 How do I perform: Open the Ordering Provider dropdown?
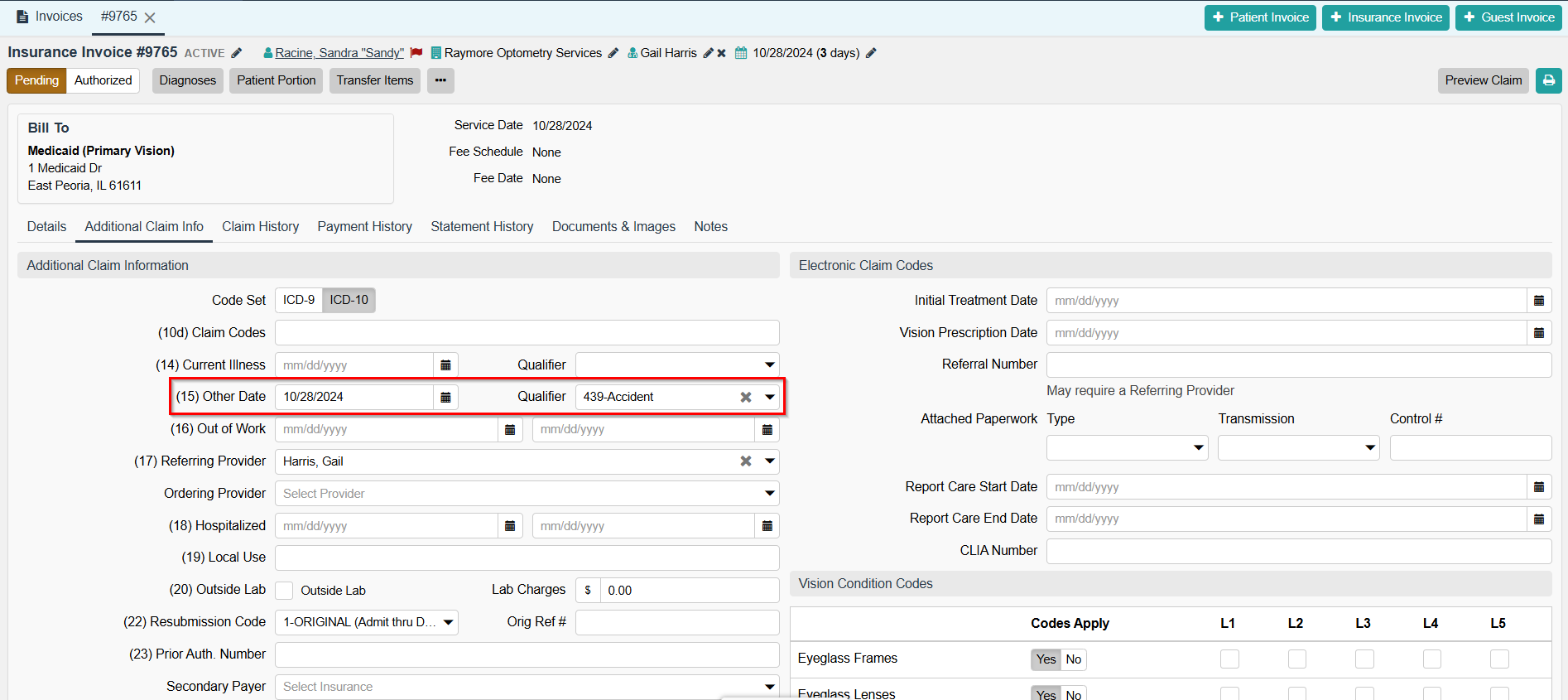(769, 494)
